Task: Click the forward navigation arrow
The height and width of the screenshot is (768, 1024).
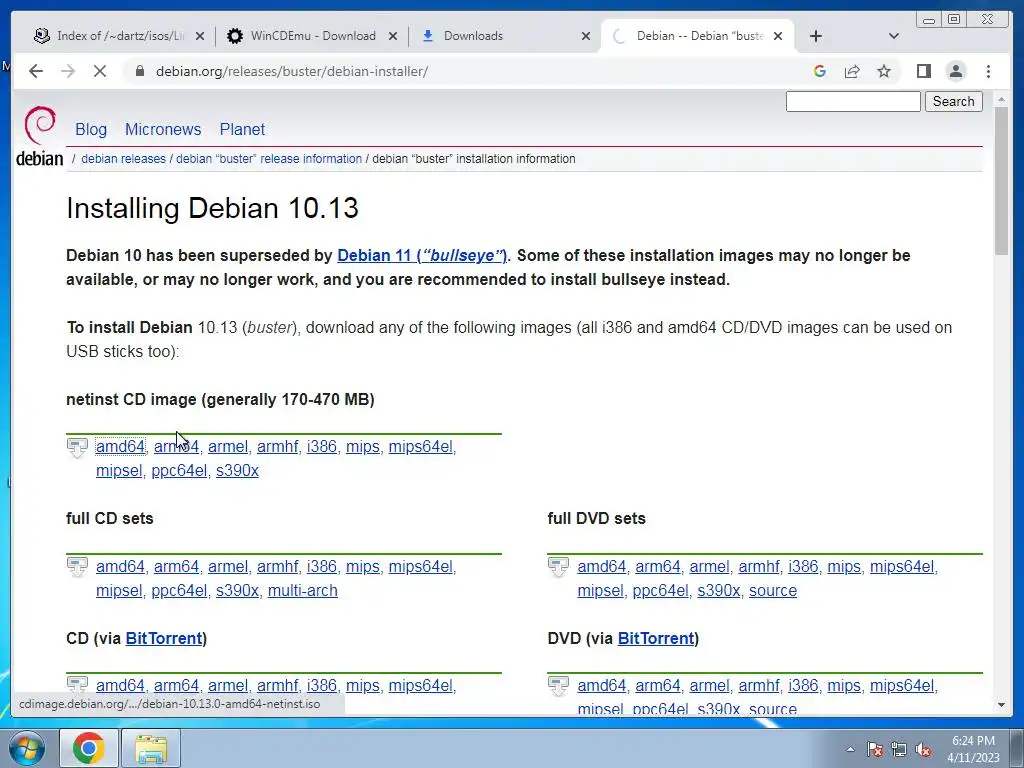Action: click(x=68, y=71)
